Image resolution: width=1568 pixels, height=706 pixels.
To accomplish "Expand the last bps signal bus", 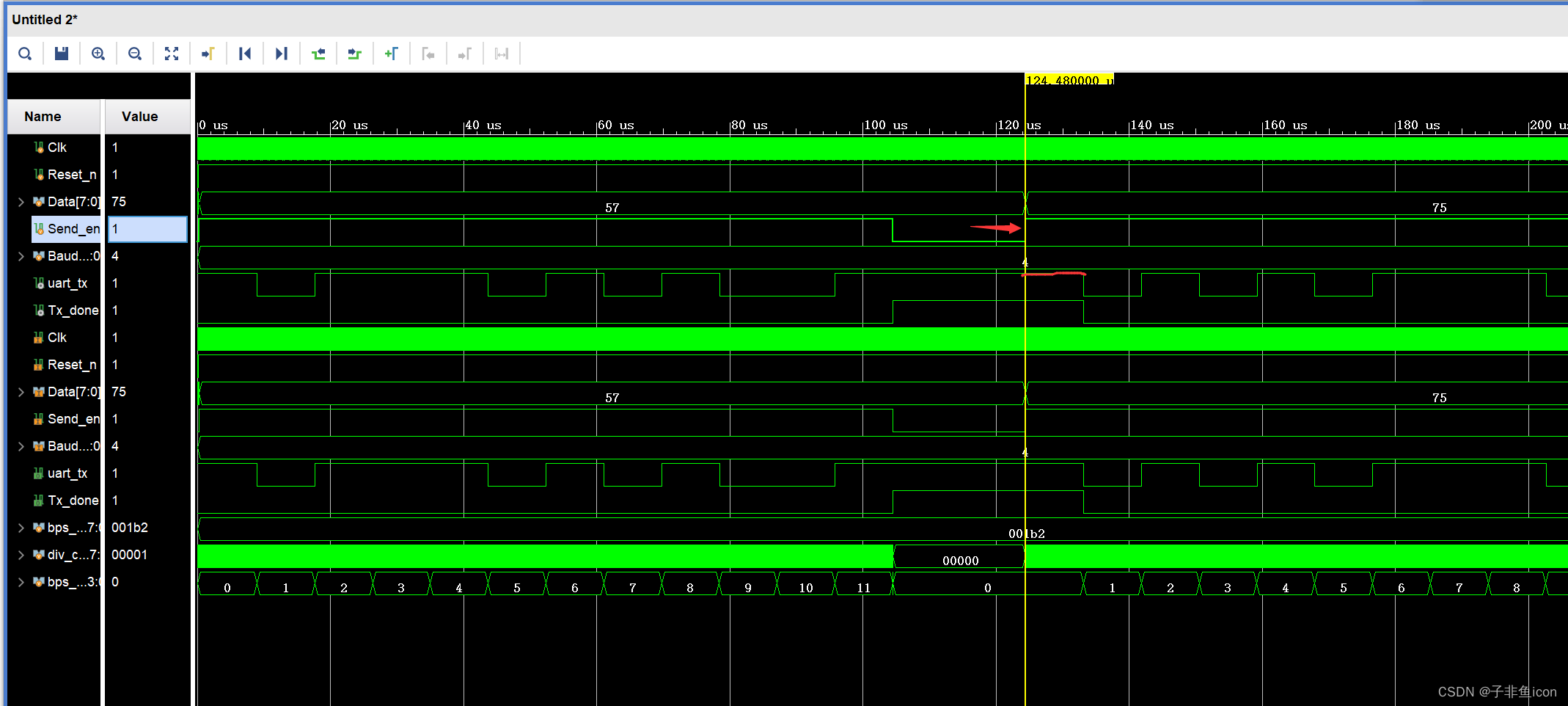I will [21, 582].
